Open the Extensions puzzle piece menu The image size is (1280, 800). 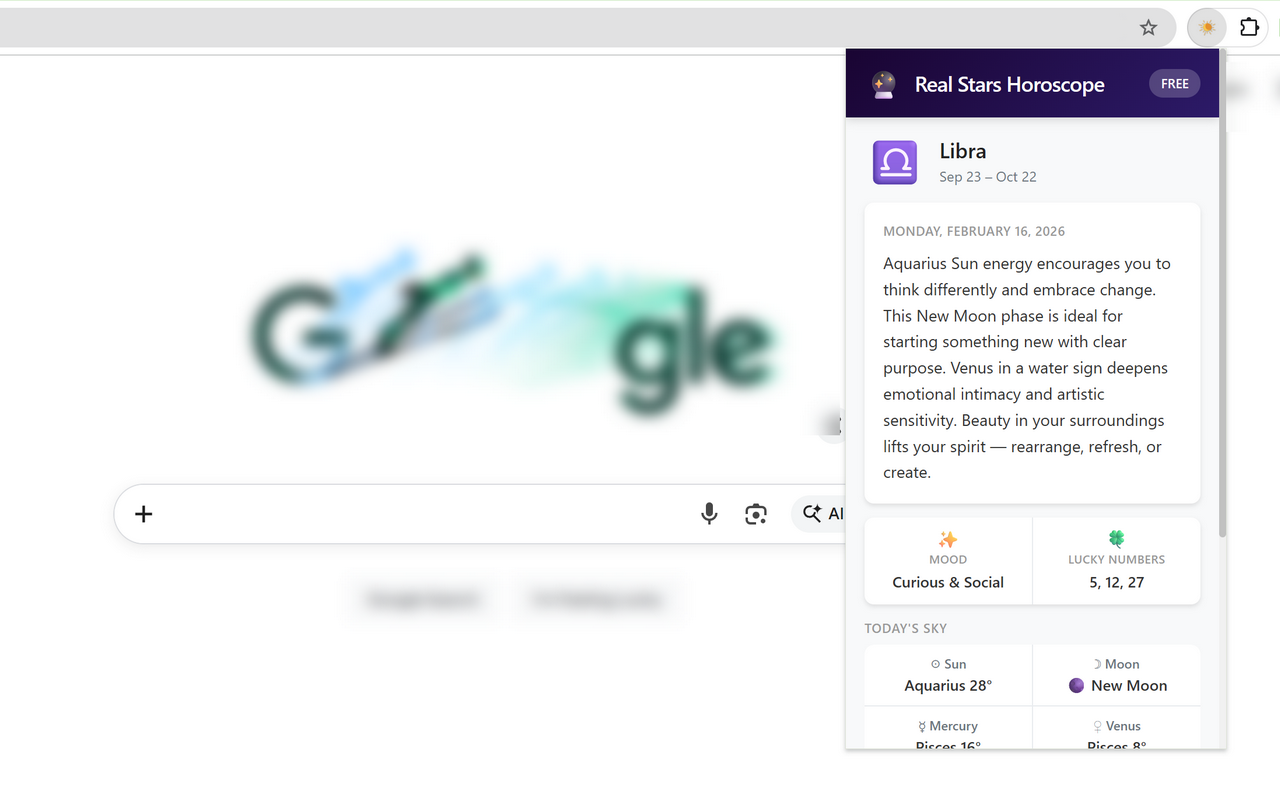point(1249,28)
